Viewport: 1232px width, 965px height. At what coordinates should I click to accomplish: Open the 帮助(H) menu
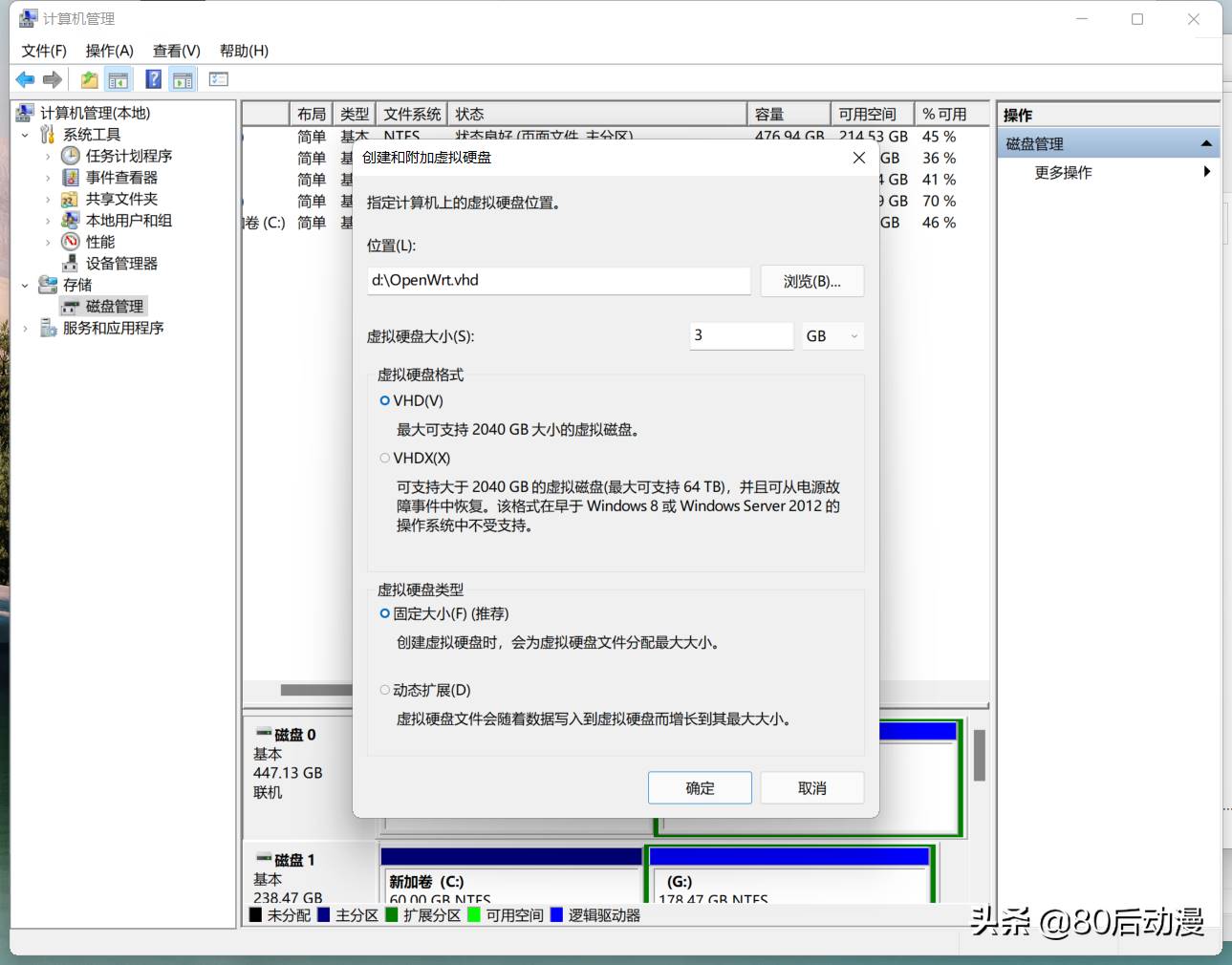[x=244, y=51]
